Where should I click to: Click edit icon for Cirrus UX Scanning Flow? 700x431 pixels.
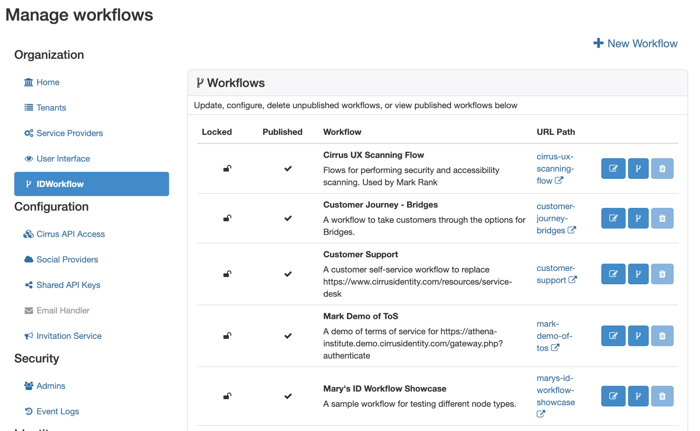click(613, 169)
